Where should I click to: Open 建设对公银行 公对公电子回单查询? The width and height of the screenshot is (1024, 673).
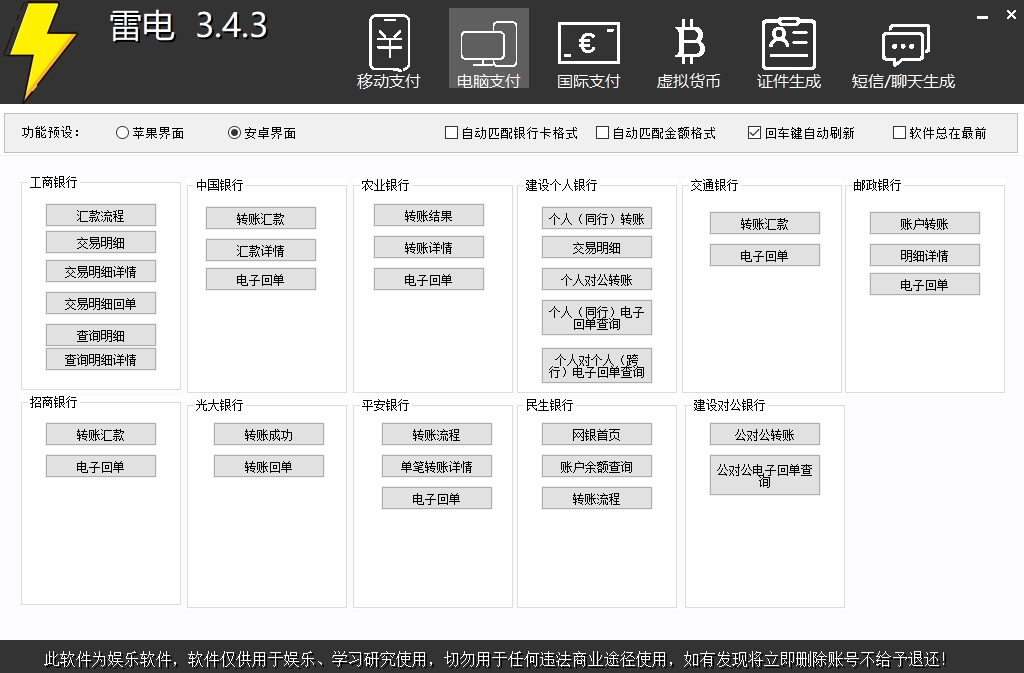click(x=765, y=475)
